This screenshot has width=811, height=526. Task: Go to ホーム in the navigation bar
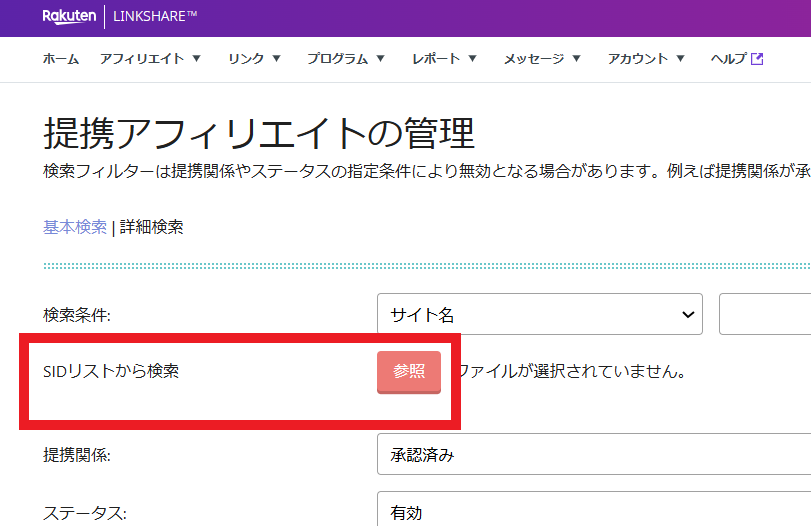(61, 59)
